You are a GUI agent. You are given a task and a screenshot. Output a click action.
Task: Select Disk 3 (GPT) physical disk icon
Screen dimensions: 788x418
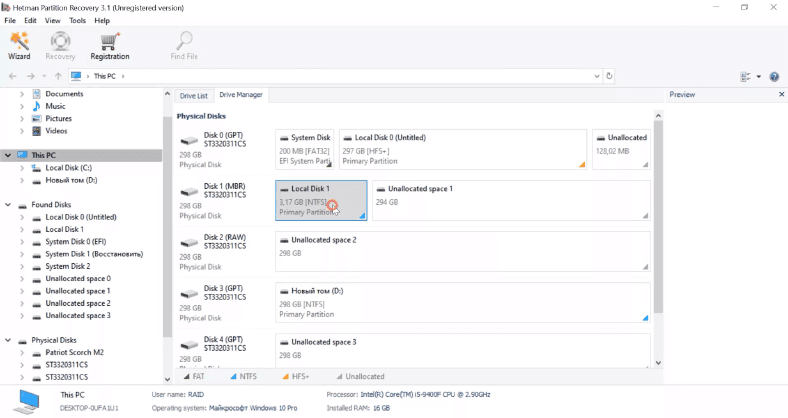[x=189, y=294]
